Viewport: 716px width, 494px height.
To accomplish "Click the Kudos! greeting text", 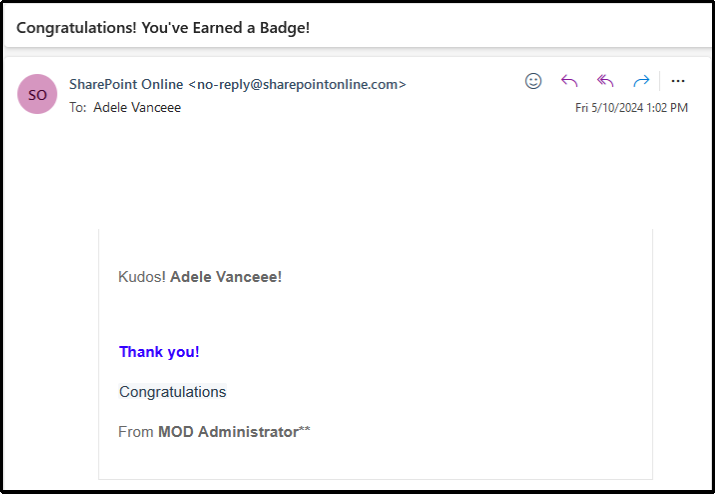I will coord(142,277).
